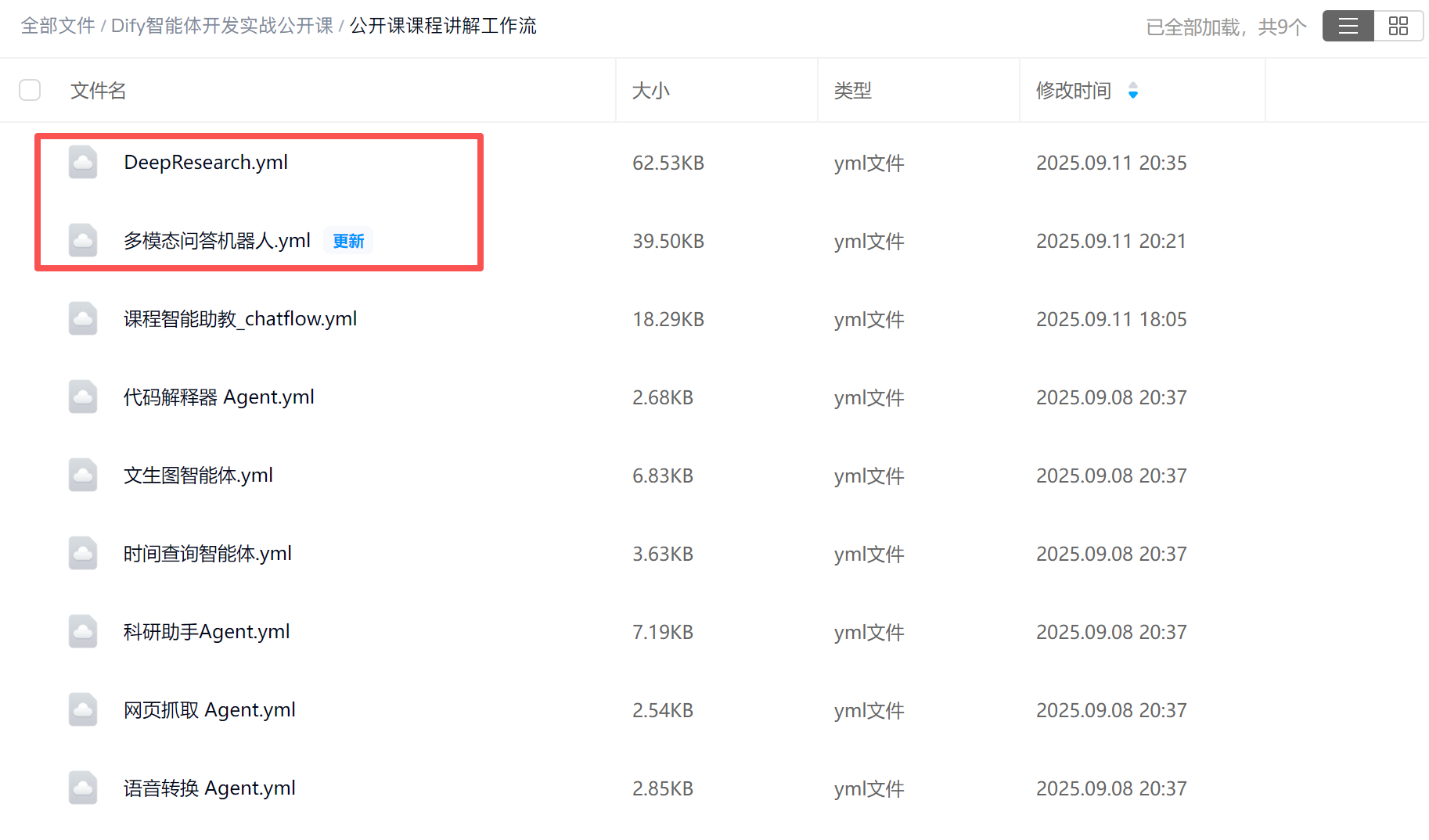Click size value 2.85KB

coord(663,788)
